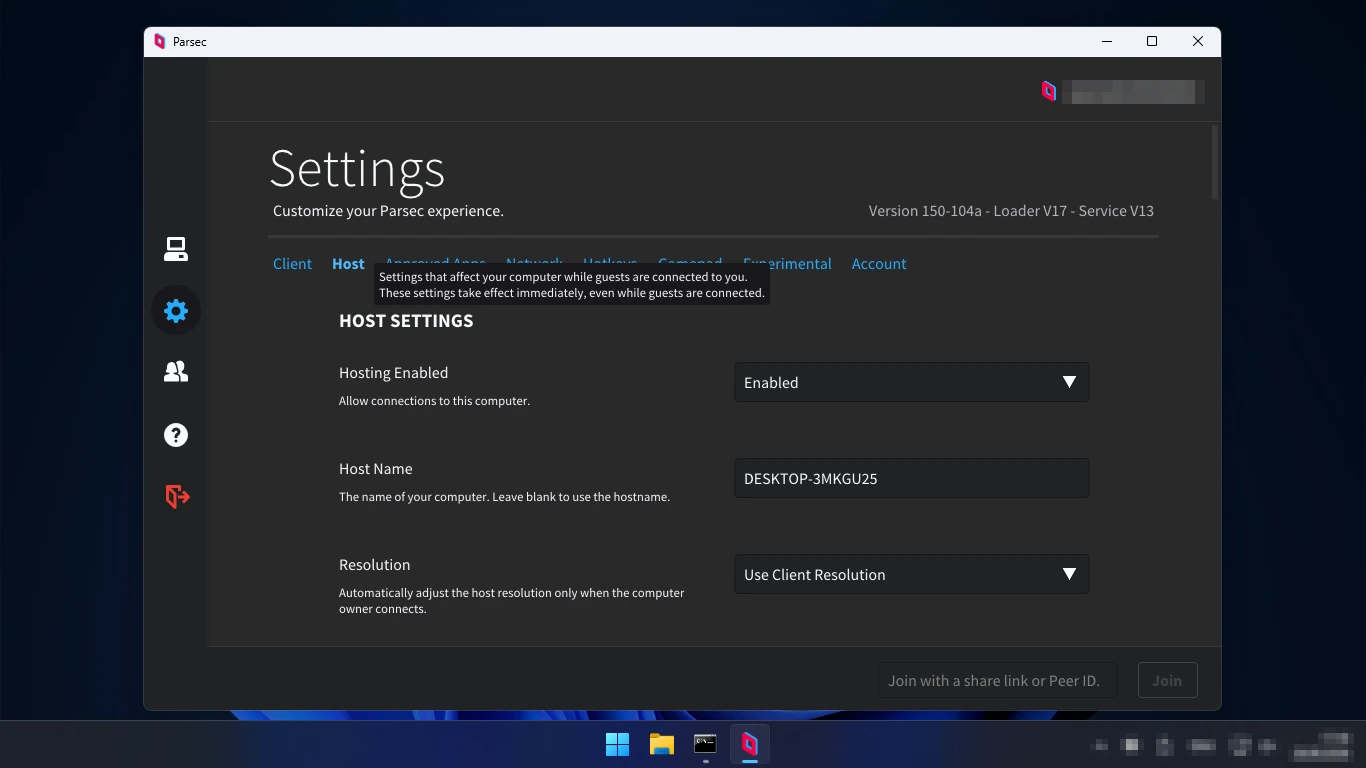1366x768 pixels.
Task: Launch File Explorer from the taskbar
Action: [661, 744]
